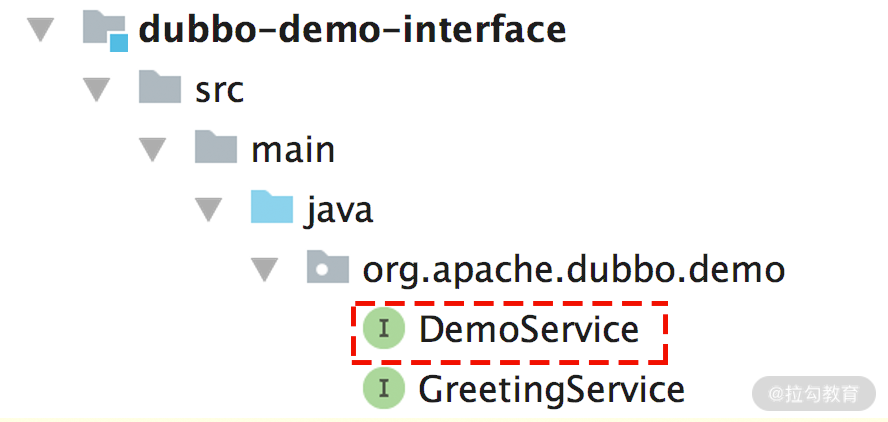
Task: Collapse the org.apache.dubbo.demo package arrow
Action: coord(266,270)
